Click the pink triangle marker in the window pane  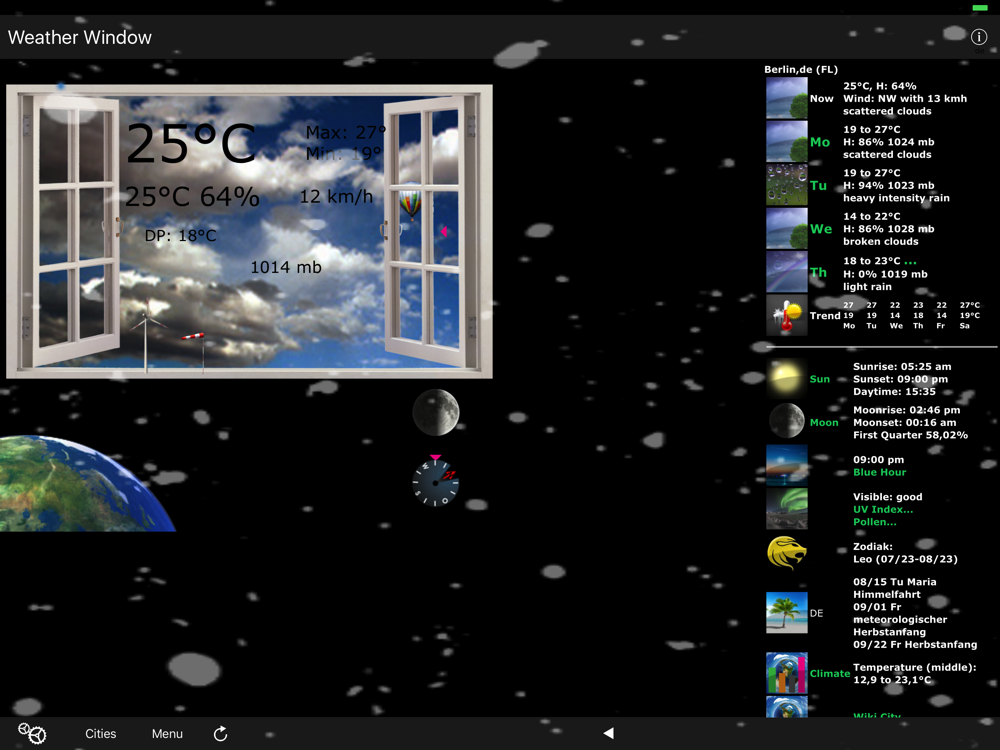click(x=444, y=232)
